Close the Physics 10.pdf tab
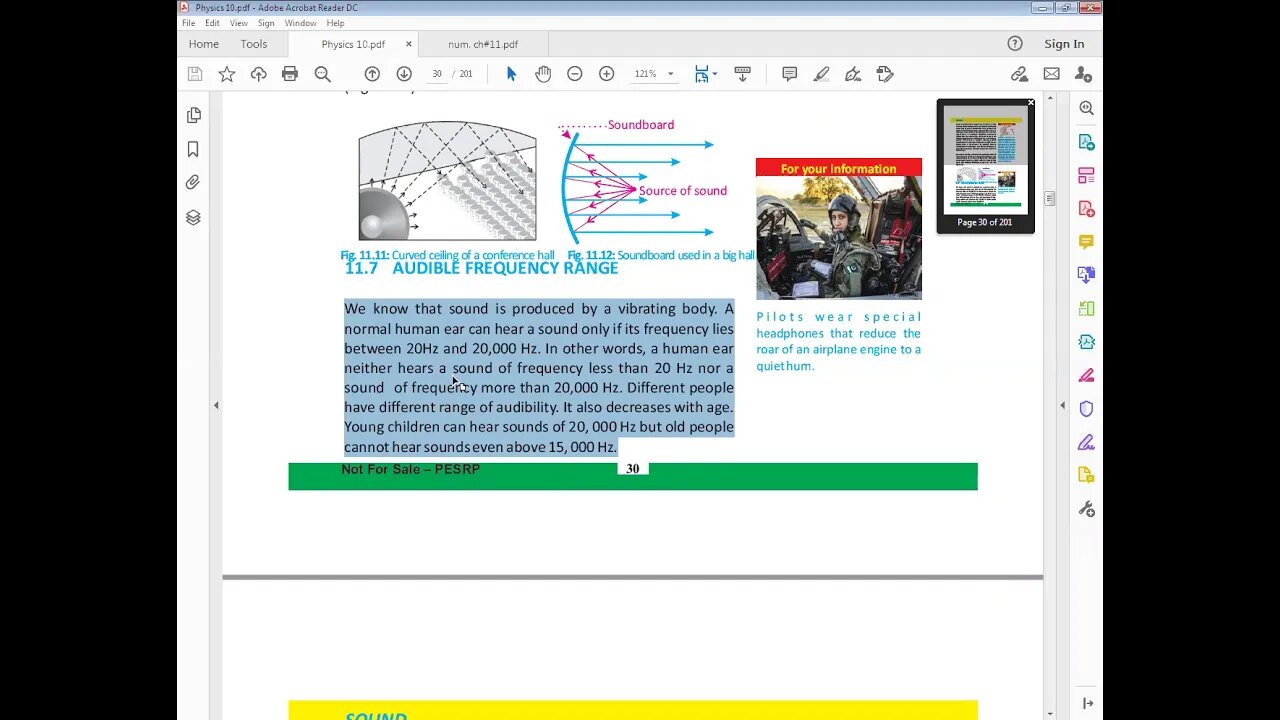Screen dimensions: 1280x720 (x=408, y=44)
